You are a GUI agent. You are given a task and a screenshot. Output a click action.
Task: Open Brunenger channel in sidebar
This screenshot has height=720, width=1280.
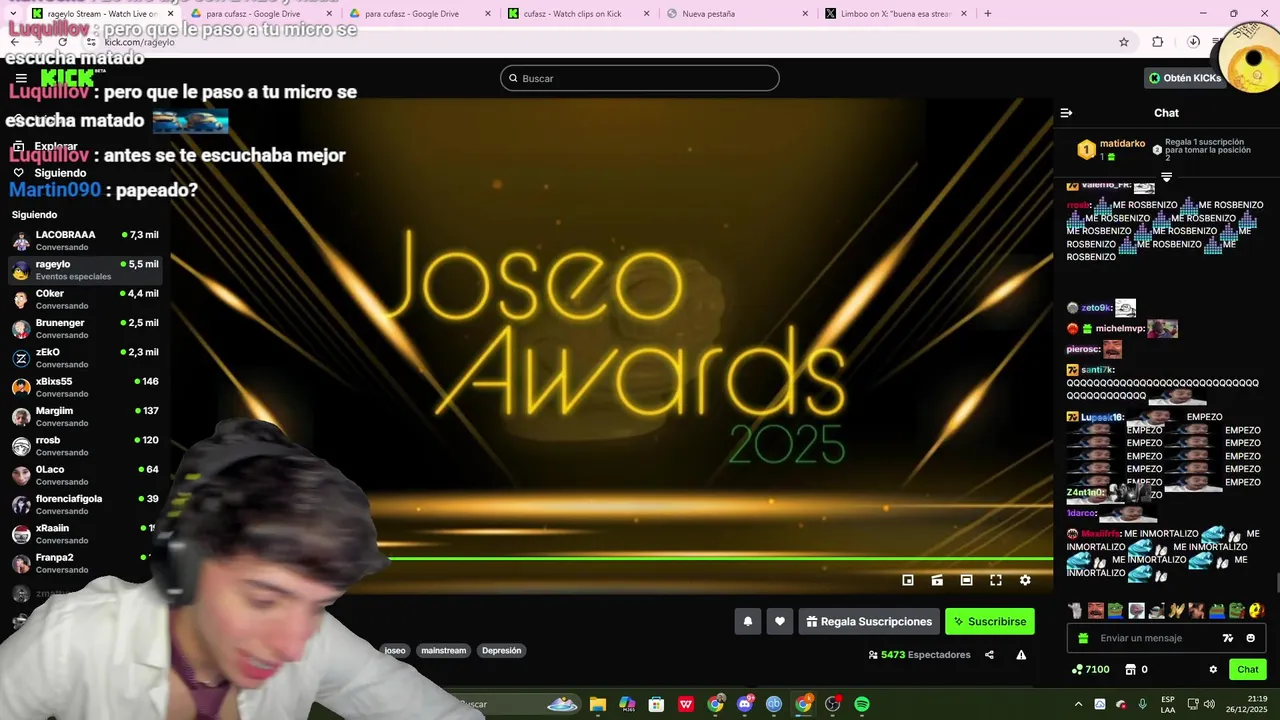84,328
